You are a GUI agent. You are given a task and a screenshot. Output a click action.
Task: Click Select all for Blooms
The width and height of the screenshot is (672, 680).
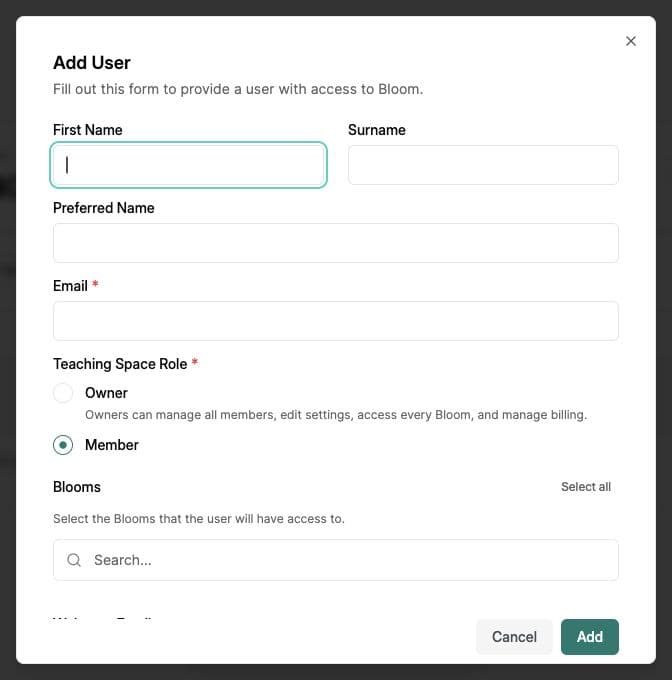pos(586,487)
